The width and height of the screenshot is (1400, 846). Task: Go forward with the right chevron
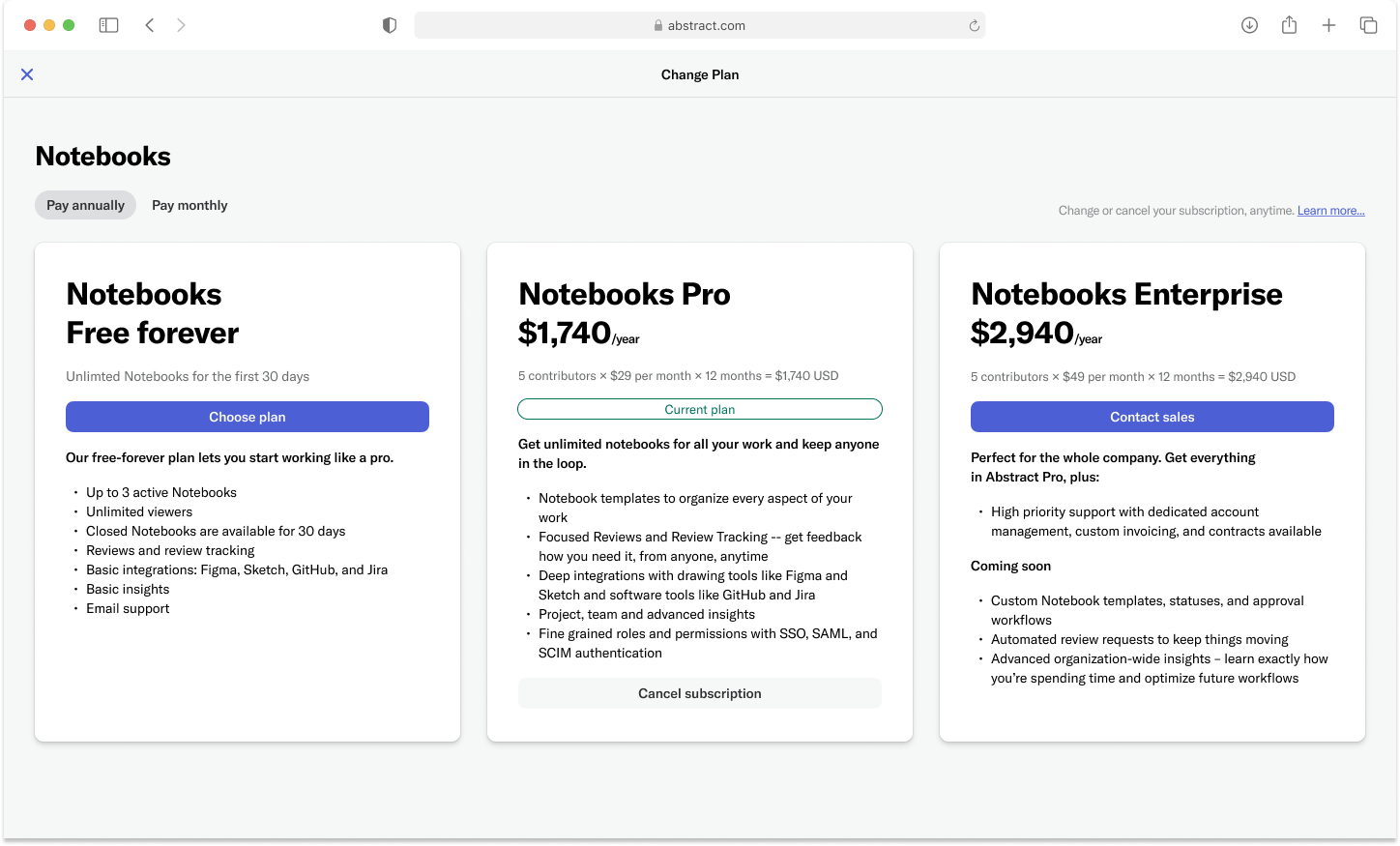(181, 25)
